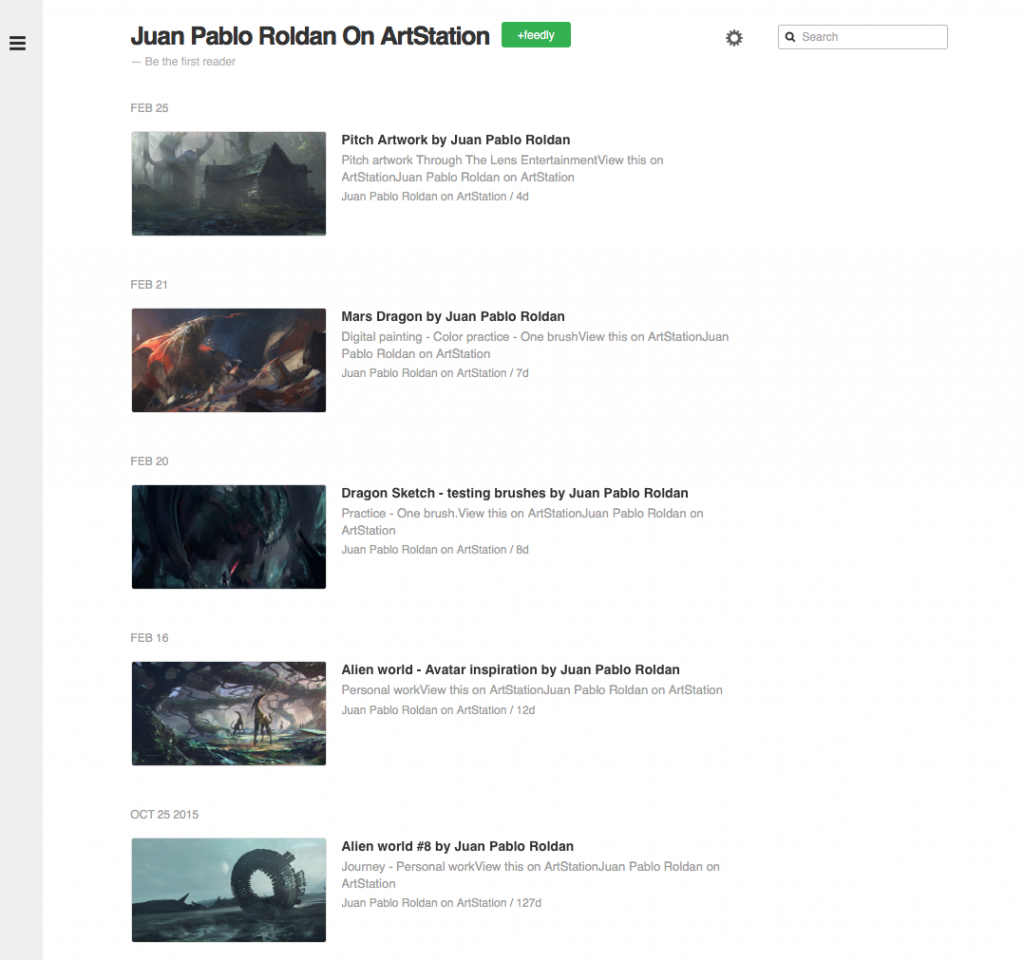Click the magnifier icon in search box
This screenshot has width=1024, height=960.
790,37
